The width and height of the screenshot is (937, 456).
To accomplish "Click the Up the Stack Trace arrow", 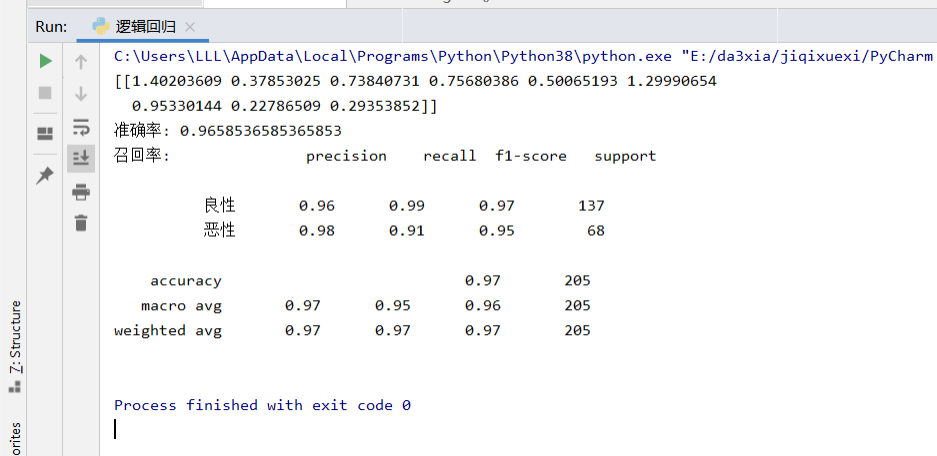I will (81, 62).
